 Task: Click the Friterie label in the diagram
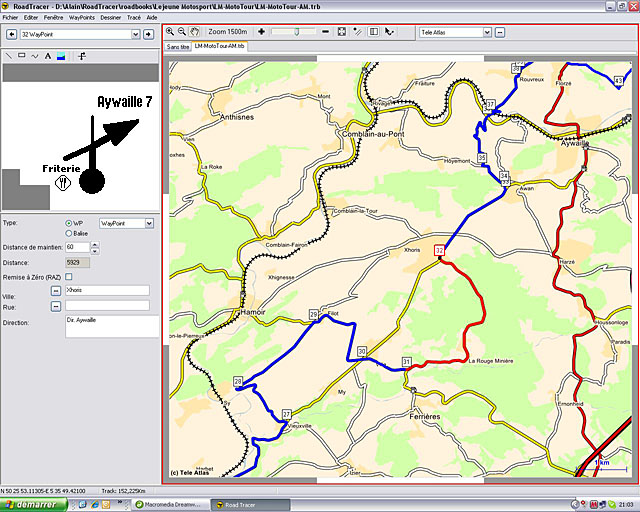point(61,168)
